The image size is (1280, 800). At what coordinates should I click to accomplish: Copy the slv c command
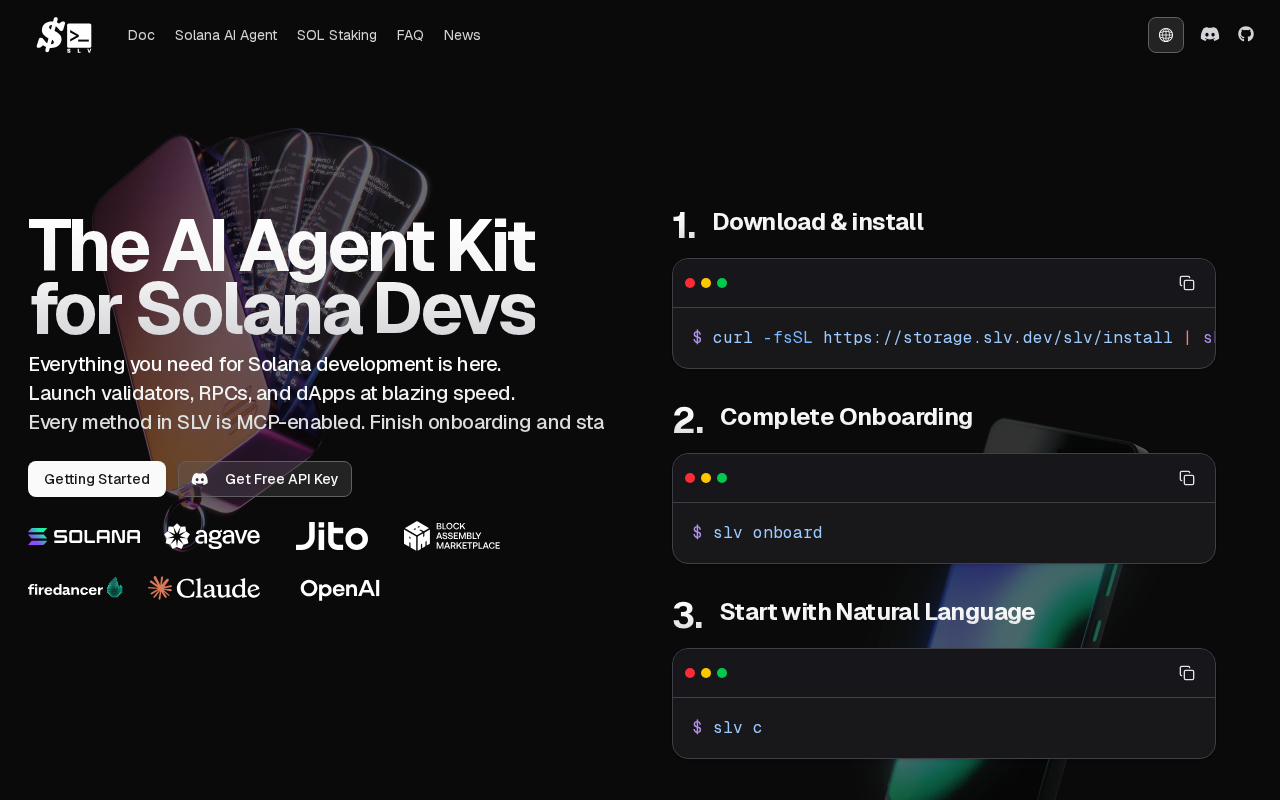(x=1187, y=673)
